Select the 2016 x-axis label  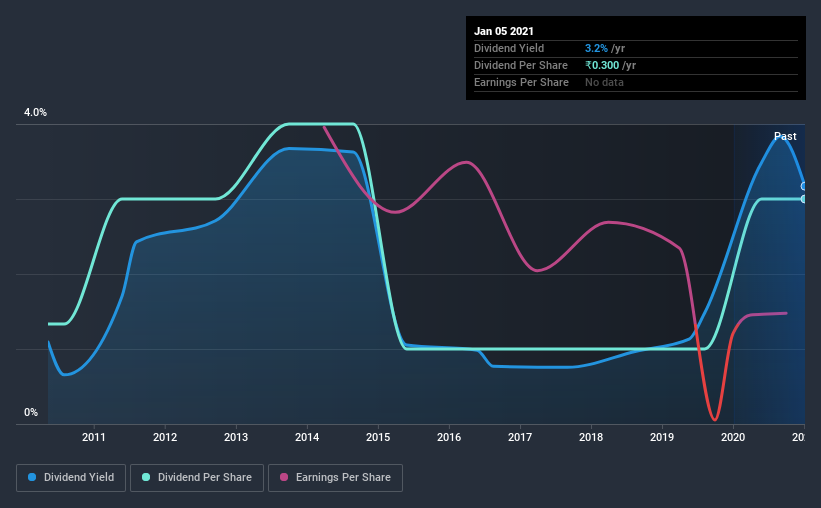tap(449, 437)
